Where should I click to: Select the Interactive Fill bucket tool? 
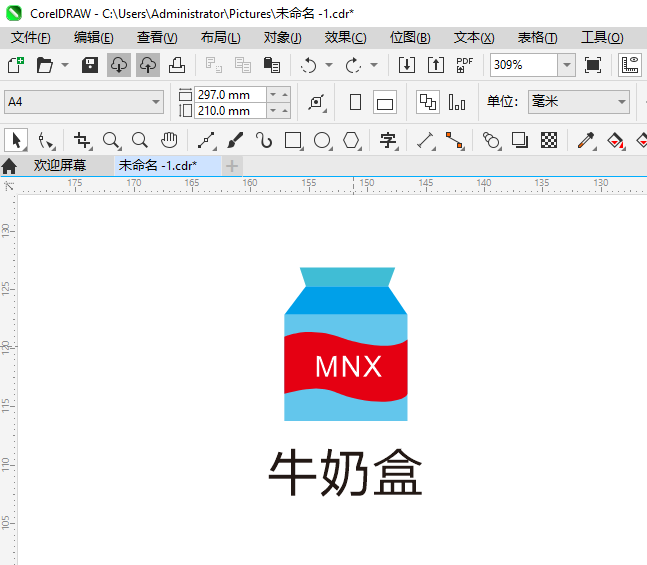coord(616,141)
